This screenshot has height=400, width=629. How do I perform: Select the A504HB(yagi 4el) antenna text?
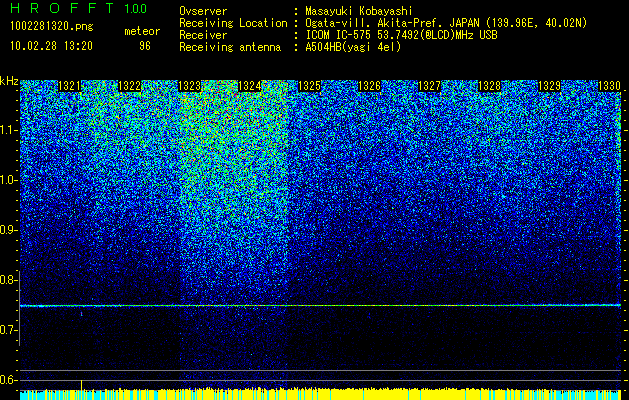point(353,47)
